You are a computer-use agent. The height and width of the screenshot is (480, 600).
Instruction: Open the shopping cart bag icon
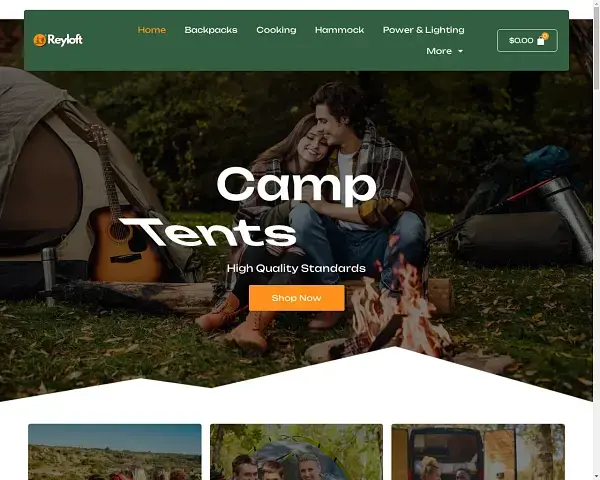coord(541,41)
